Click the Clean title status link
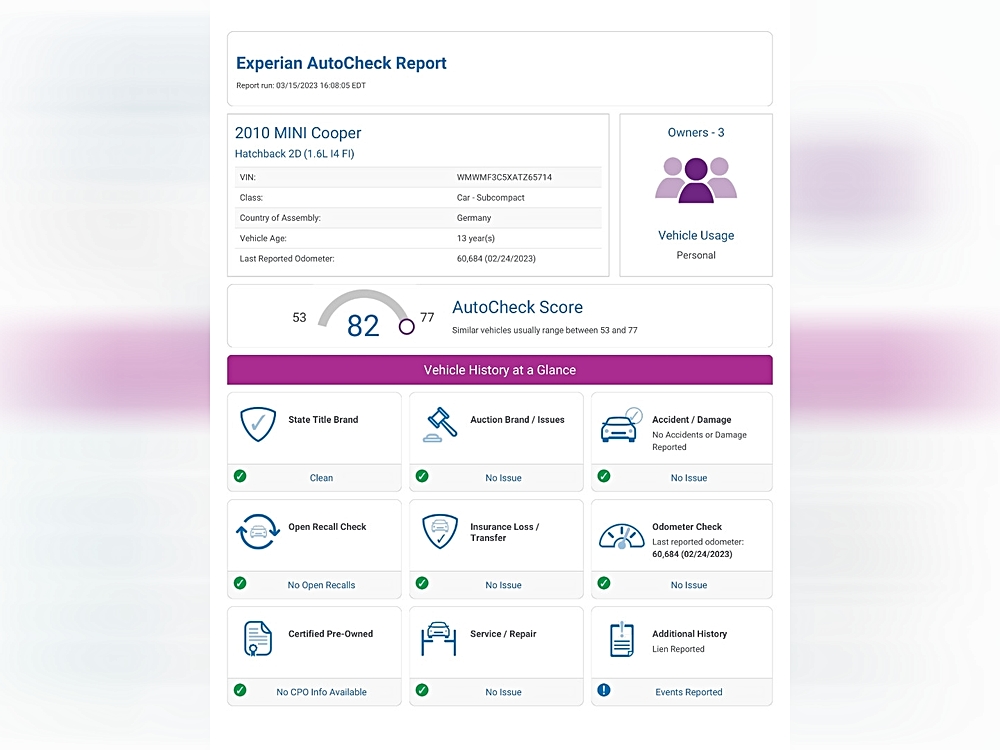 pos(321,478)
